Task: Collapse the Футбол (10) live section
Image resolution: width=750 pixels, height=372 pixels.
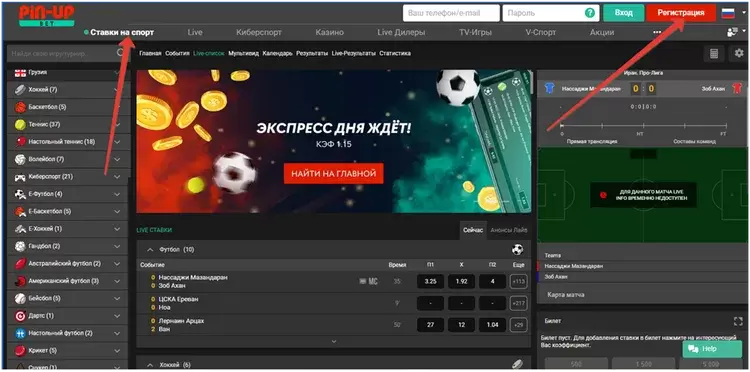Action: (150, 250)
